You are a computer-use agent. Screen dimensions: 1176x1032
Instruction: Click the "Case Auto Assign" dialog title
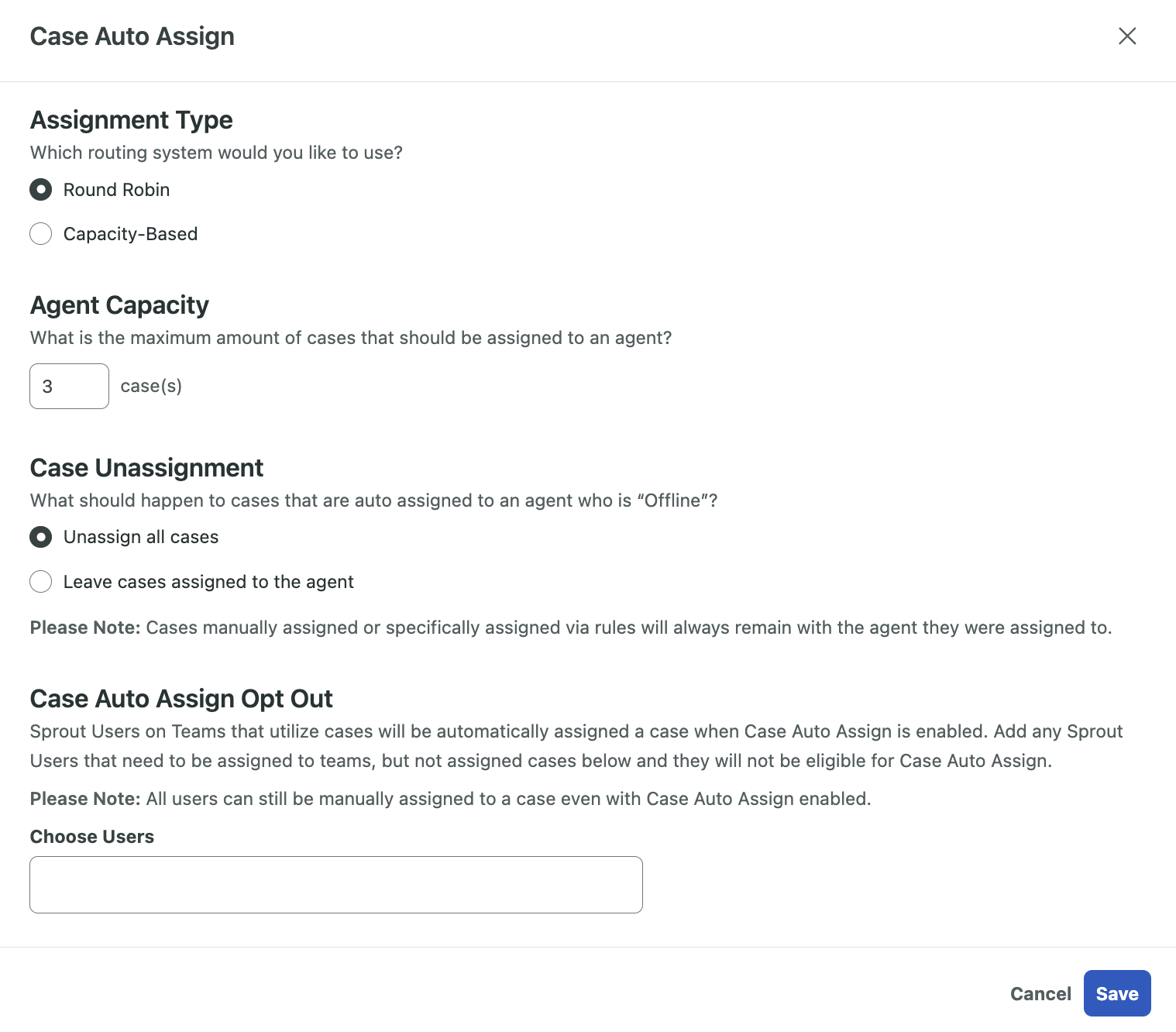[132, 36]
